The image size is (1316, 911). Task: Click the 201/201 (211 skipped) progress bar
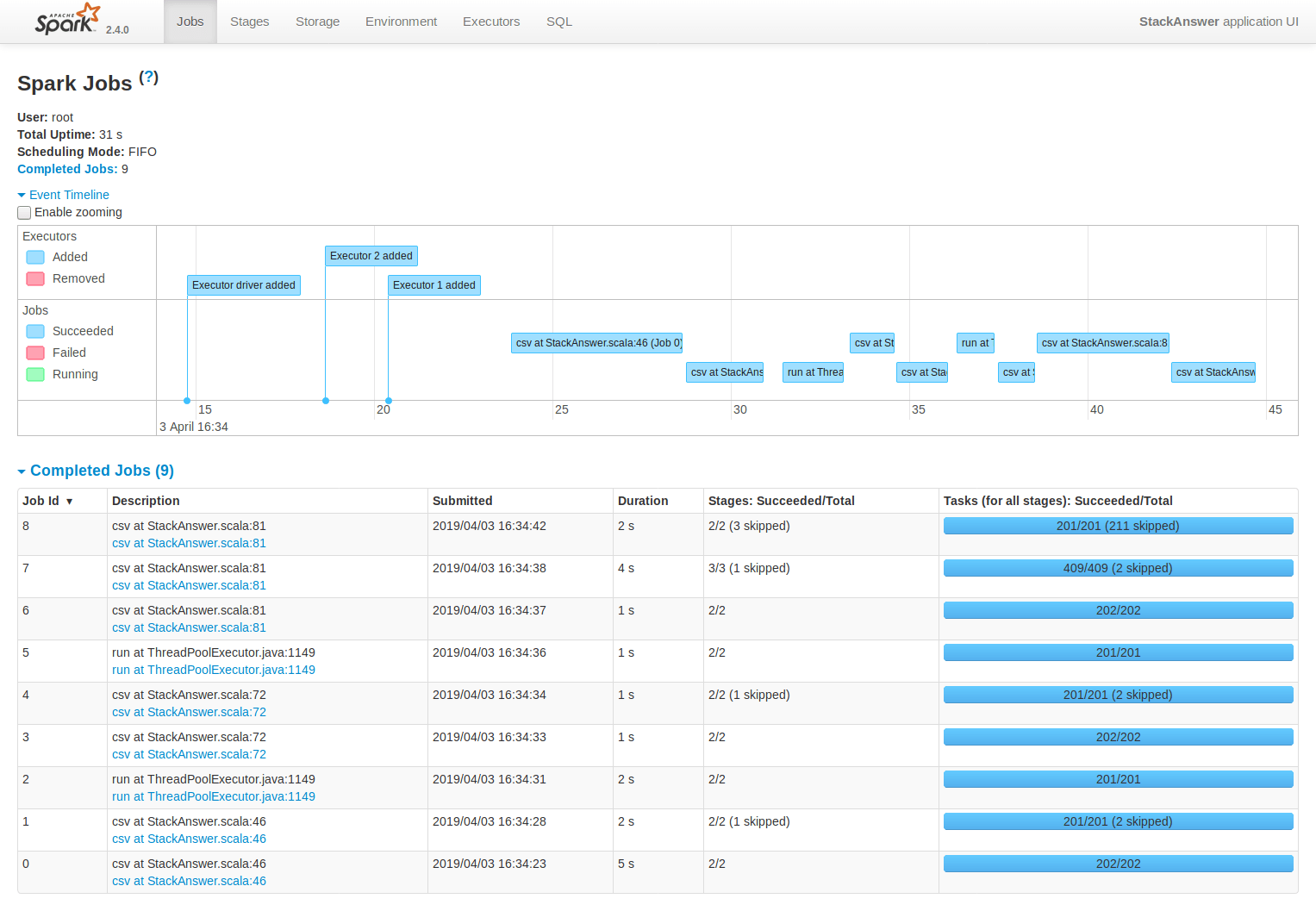(1118, 525)
